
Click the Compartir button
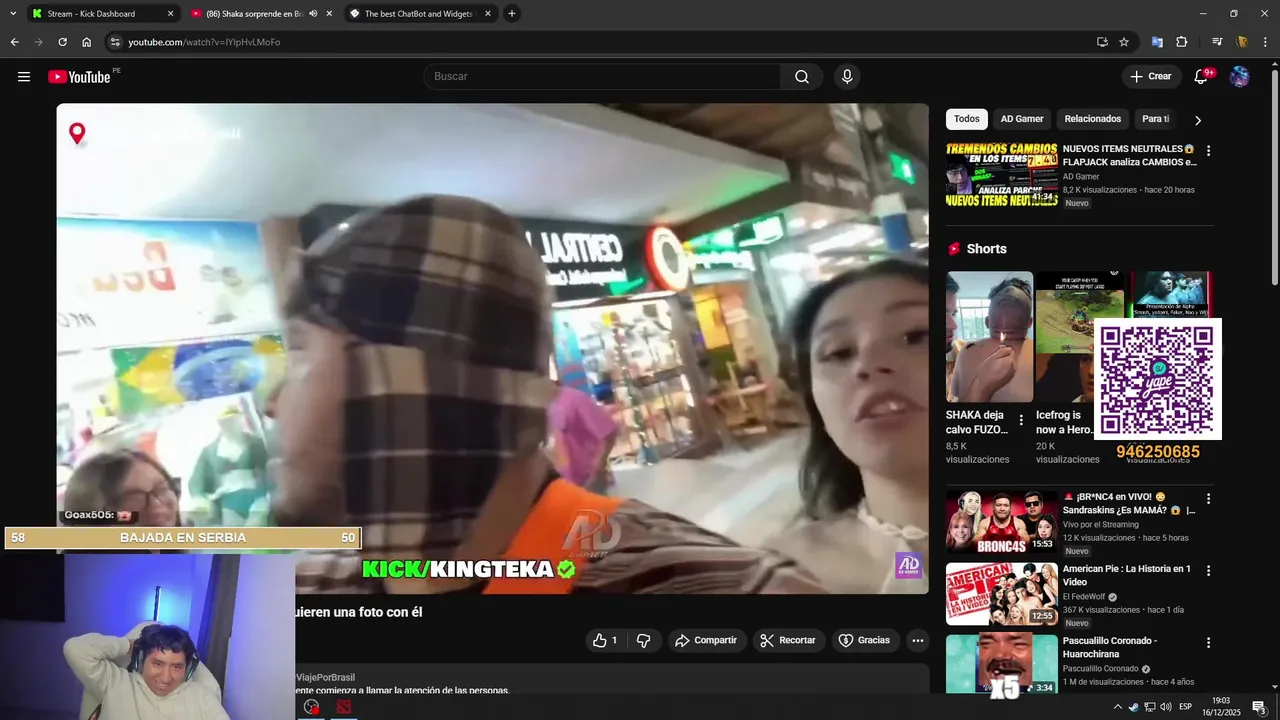coord(706,640)
